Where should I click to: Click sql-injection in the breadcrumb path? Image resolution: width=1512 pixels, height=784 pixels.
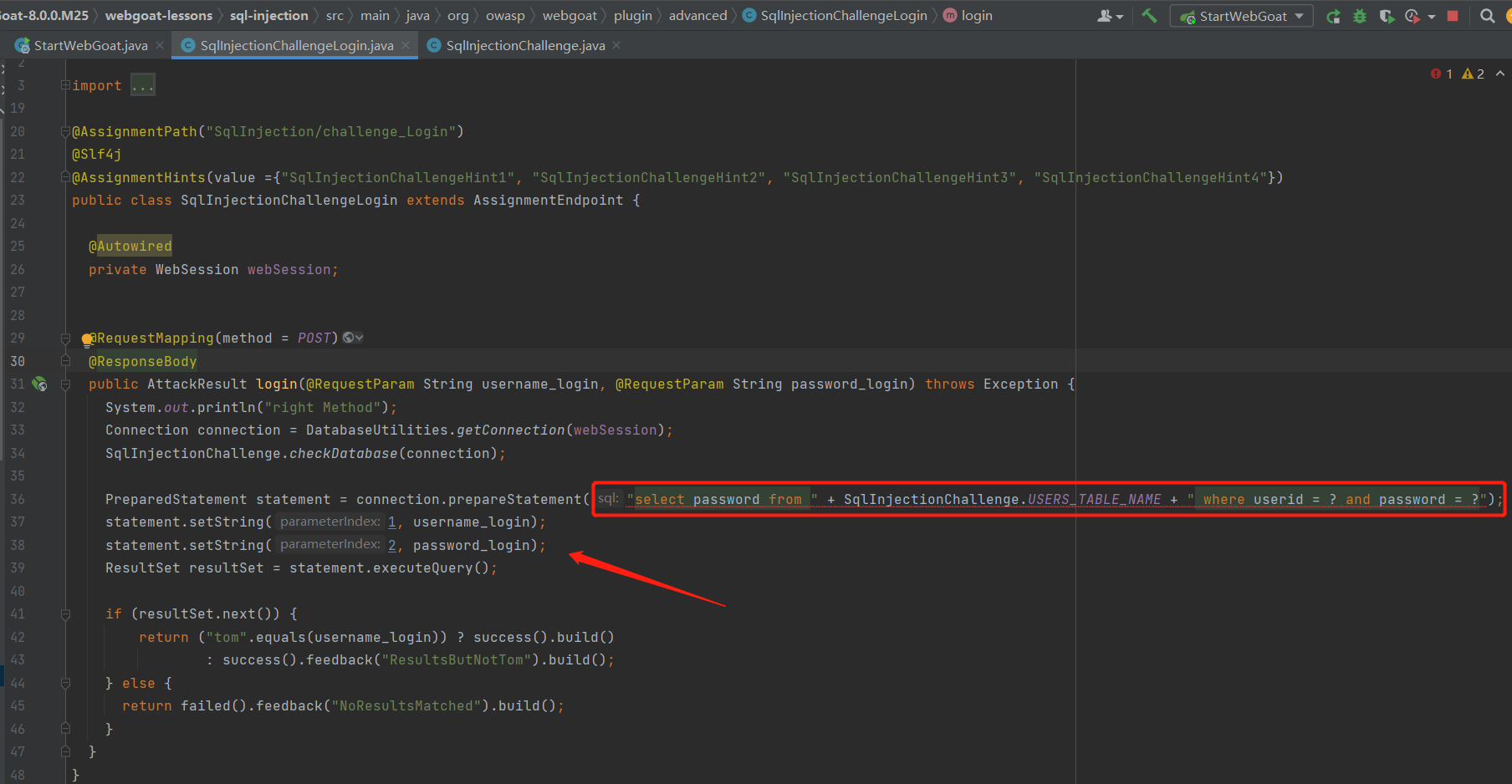269,15
